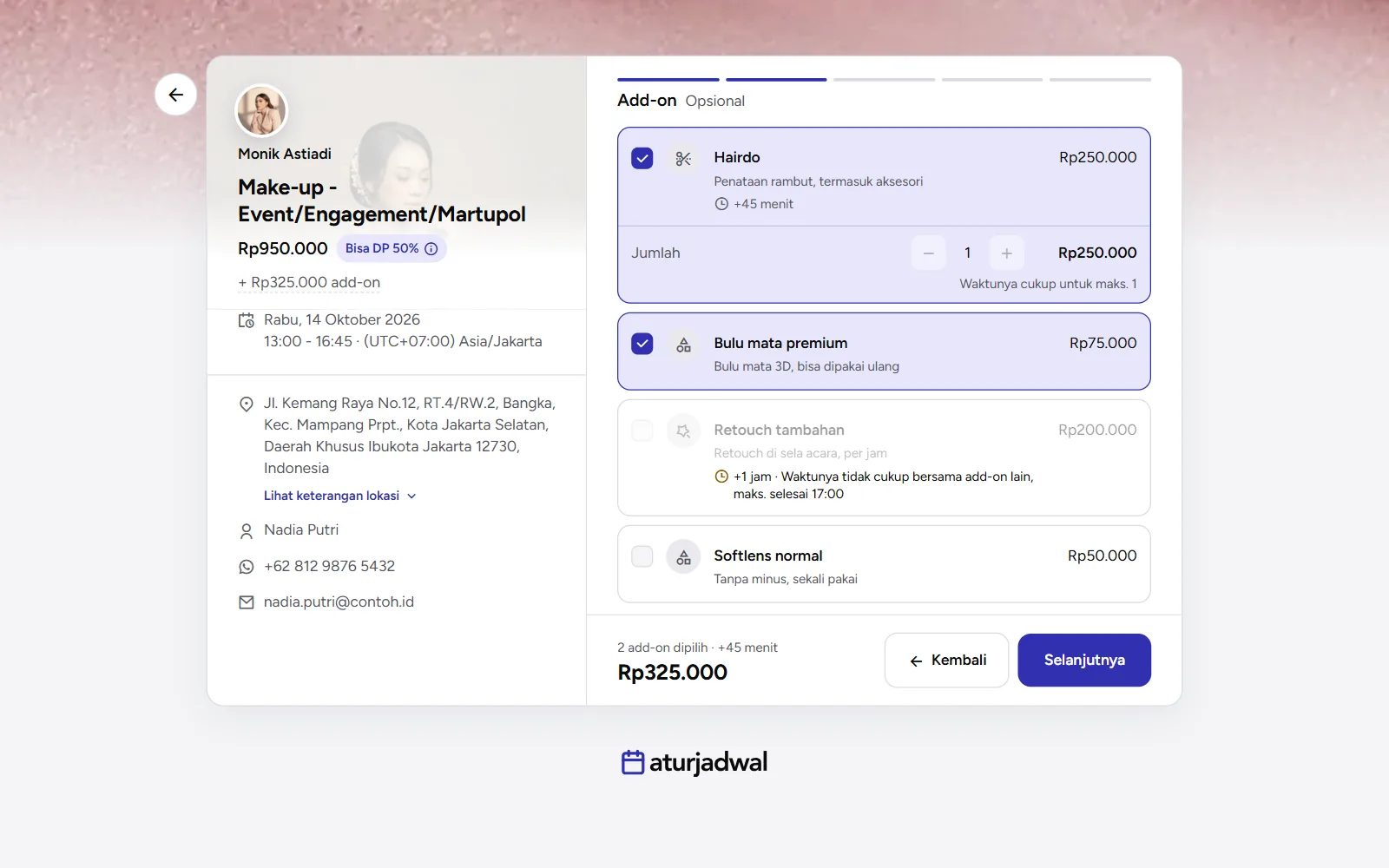Expand Lihat keterangan lokasi
Screen dimensions: 1389x868
click(x=340, y=496)
